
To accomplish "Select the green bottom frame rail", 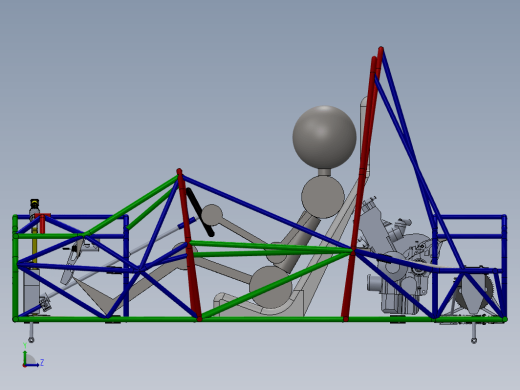I will coord(260,319).
